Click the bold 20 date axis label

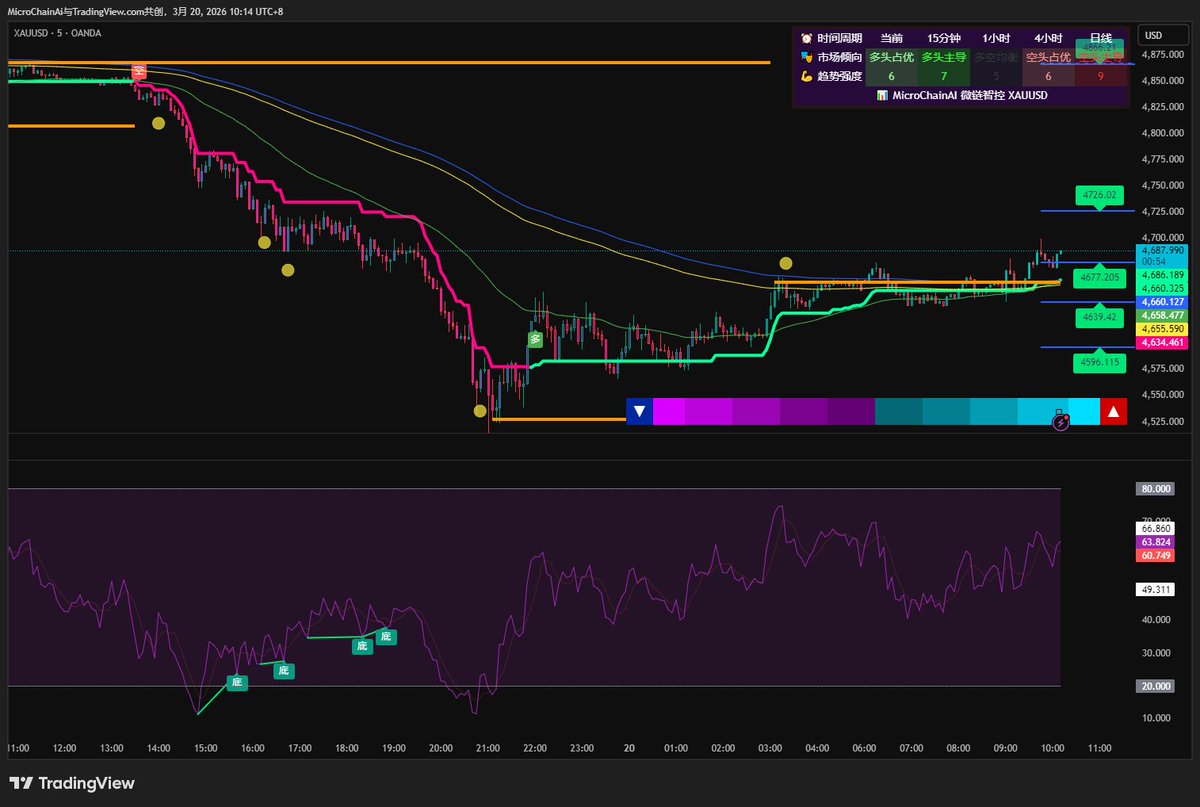(629, 747)
